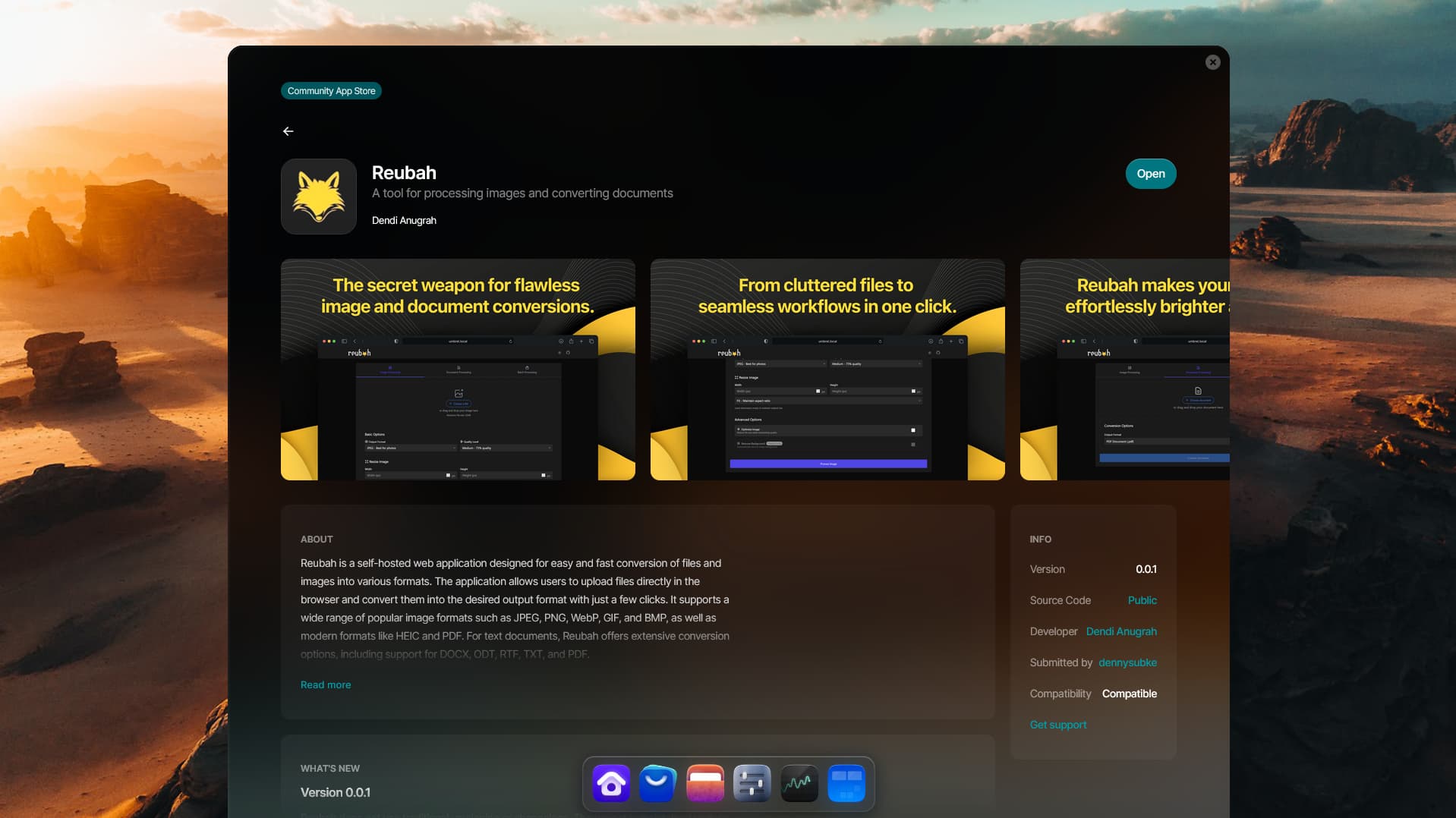Click the back arrow icon
The image size is (1456, 818).
pos(288,131)
